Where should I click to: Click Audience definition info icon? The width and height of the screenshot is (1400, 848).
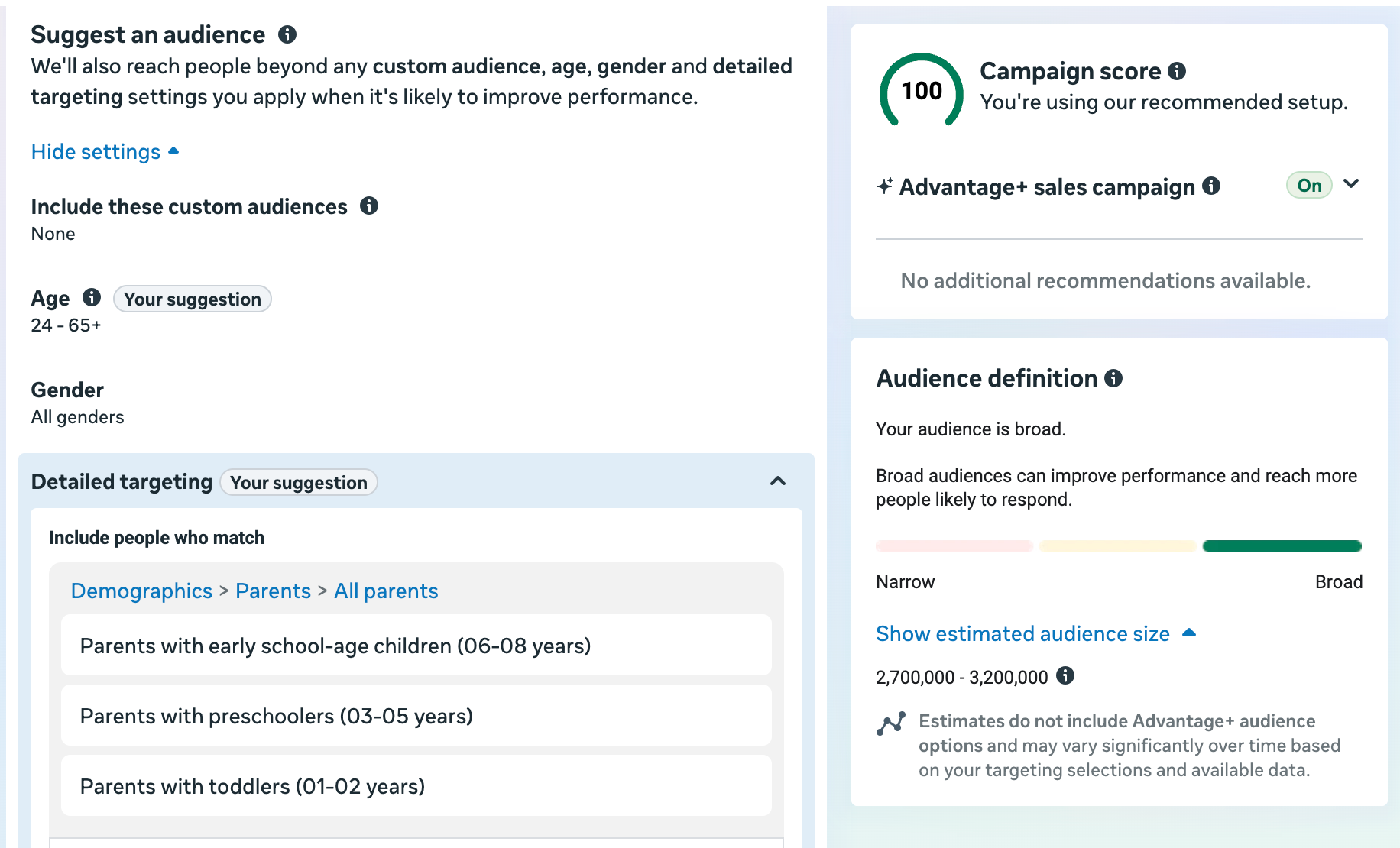point(1114,378)
